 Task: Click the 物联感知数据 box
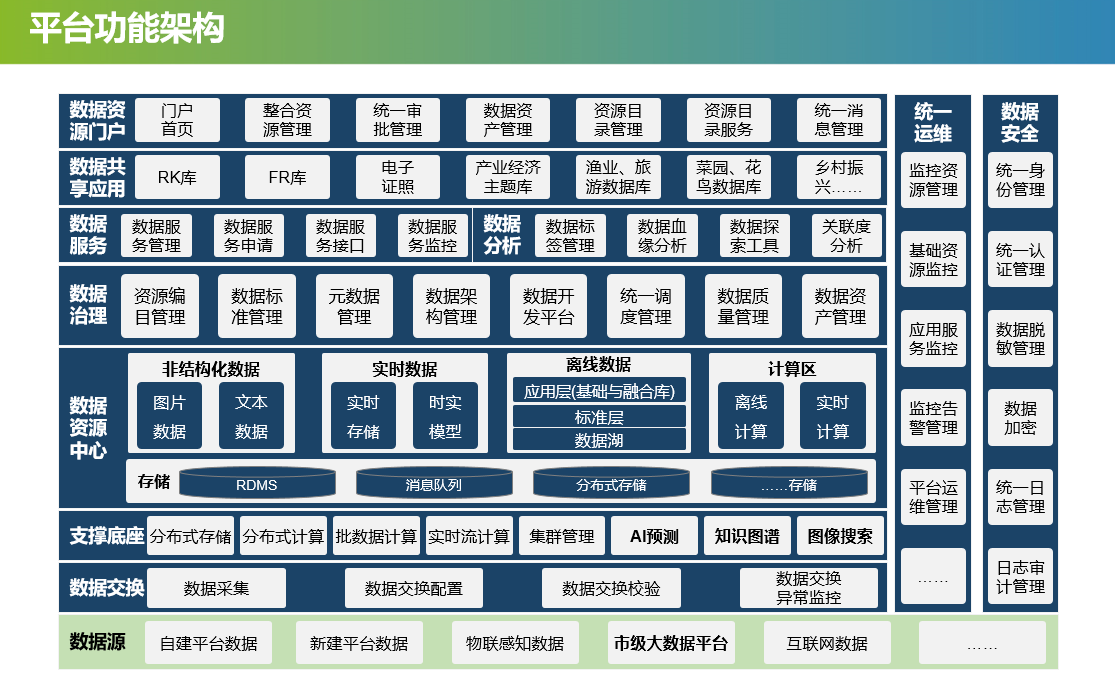click(515, 643)
